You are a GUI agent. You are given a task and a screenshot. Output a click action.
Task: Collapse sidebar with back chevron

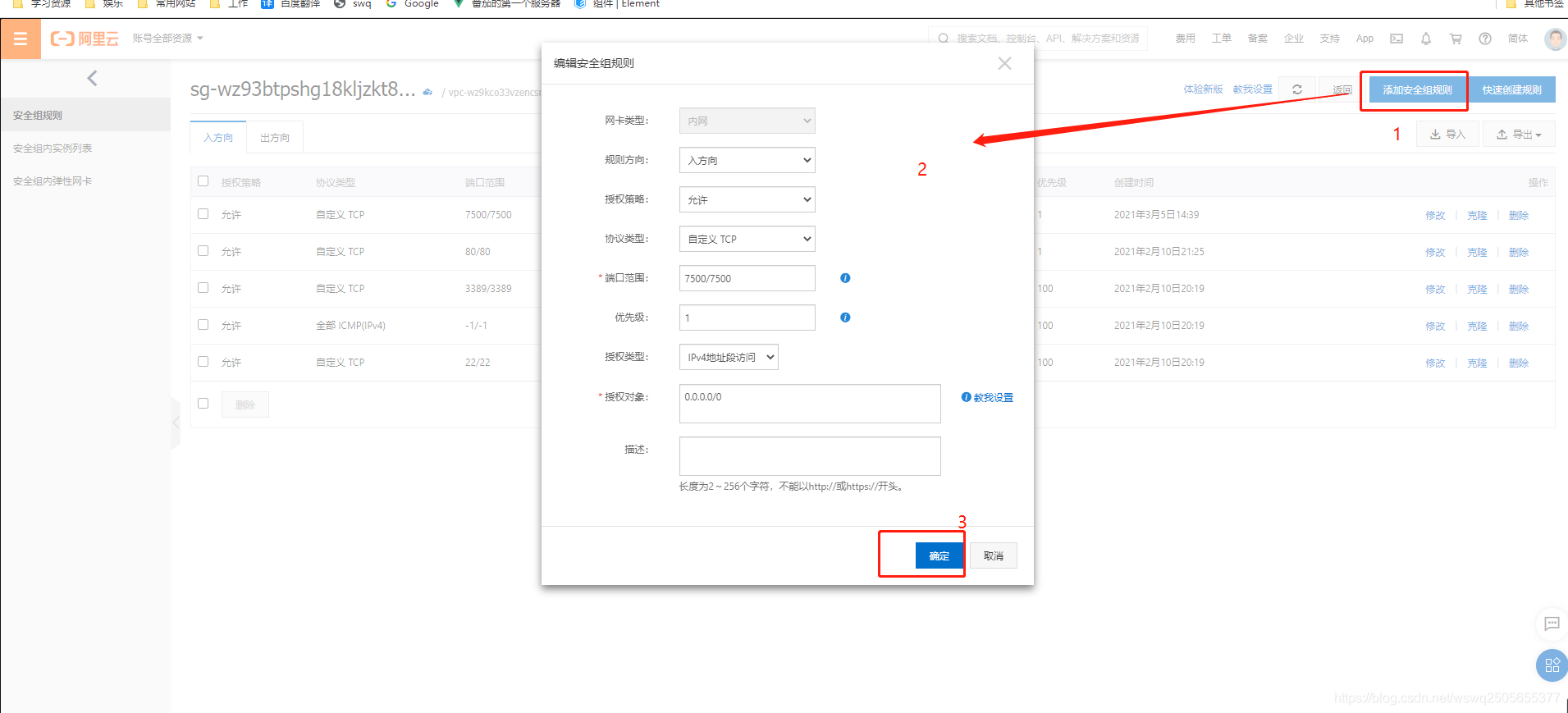point(92,78)
